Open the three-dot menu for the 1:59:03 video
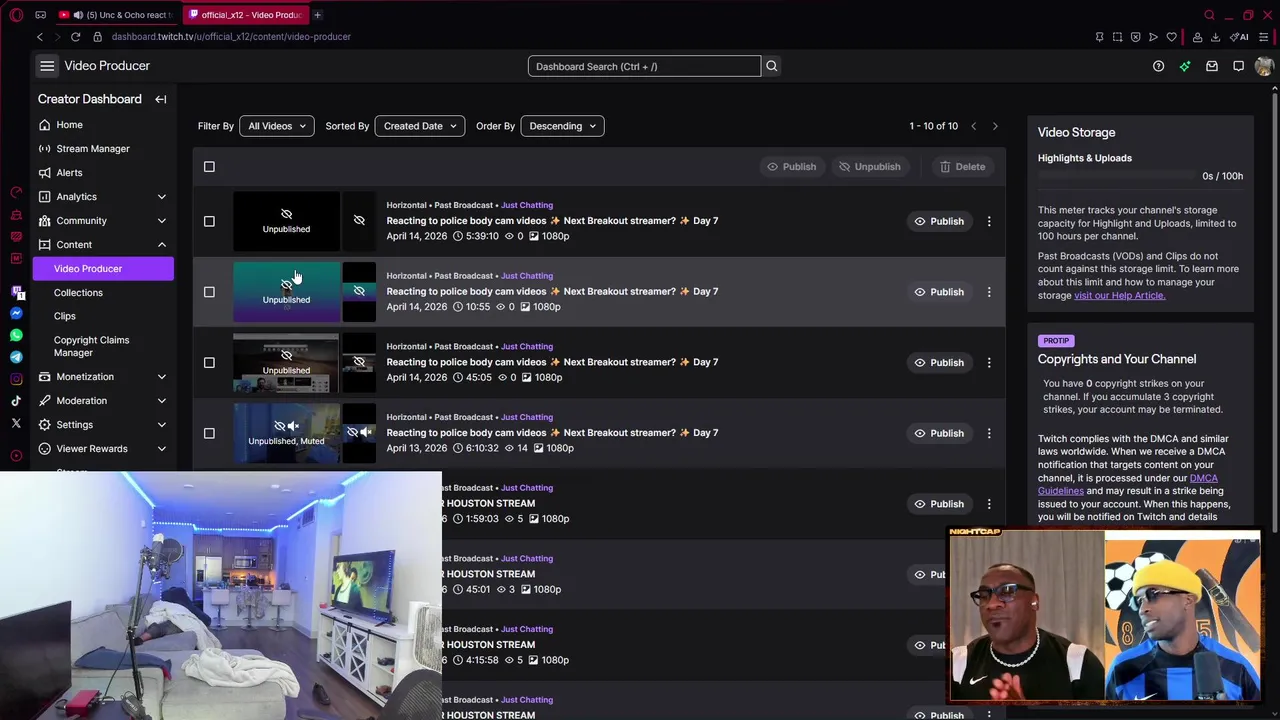The width and height of the screenshot is (1280, 720). tap(989, 504)
